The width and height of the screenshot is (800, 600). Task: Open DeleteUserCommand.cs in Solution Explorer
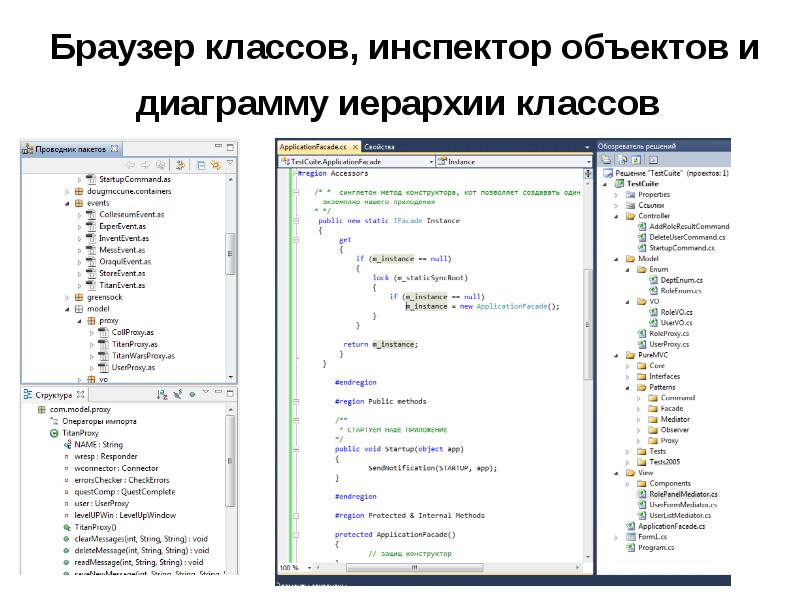click(687, 237)
